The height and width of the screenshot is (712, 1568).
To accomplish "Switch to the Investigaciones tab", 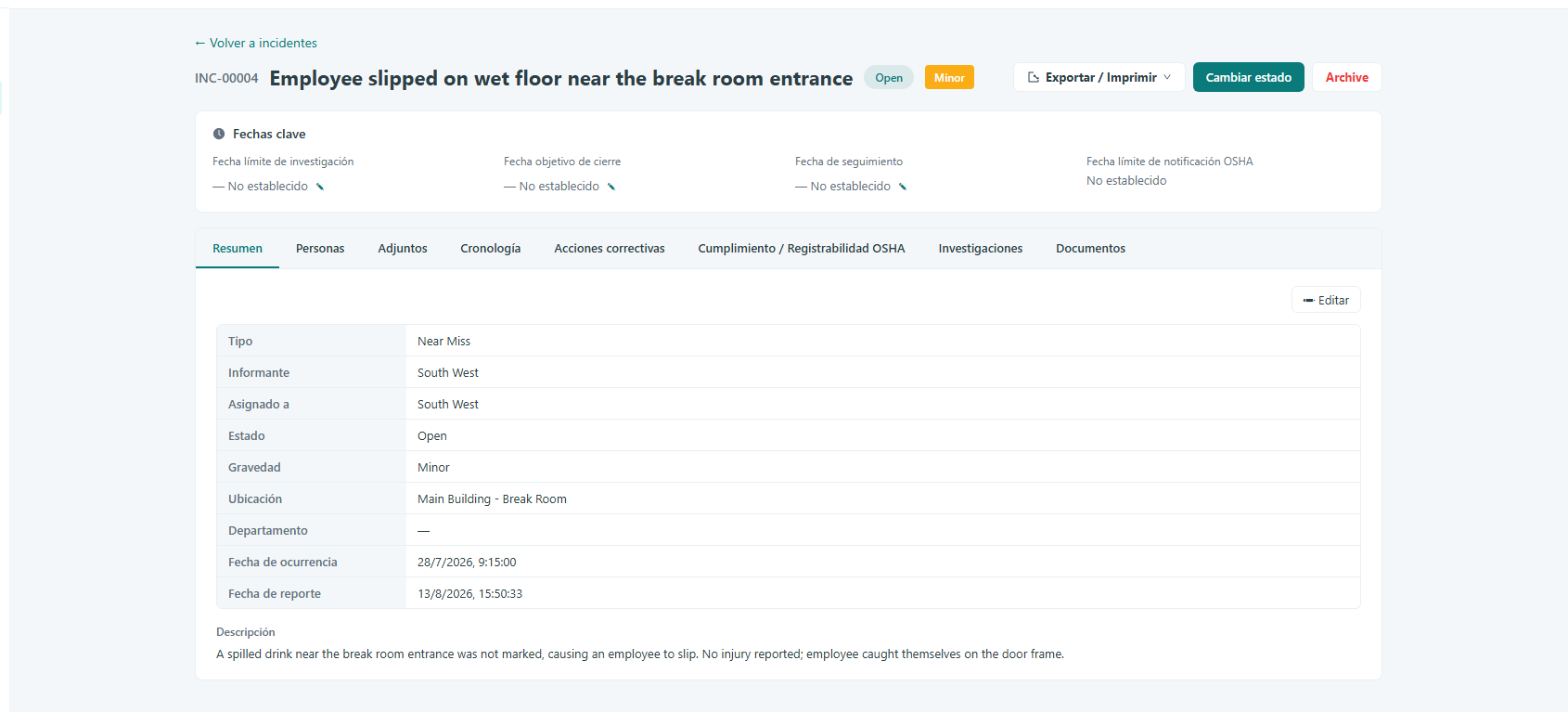I will tap(981, 248).
